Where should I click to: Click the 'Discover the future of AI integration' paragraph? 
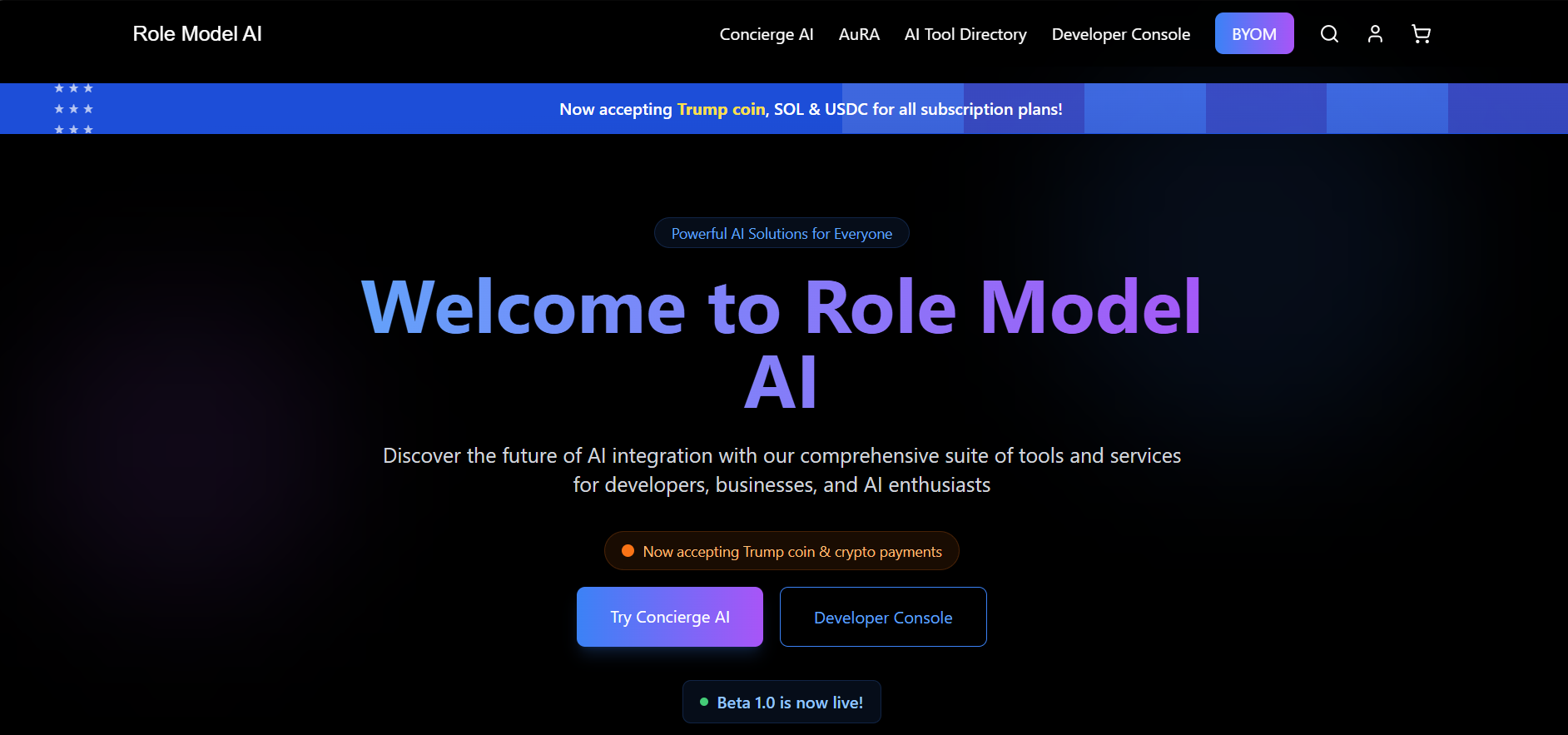tap(782, 470)
